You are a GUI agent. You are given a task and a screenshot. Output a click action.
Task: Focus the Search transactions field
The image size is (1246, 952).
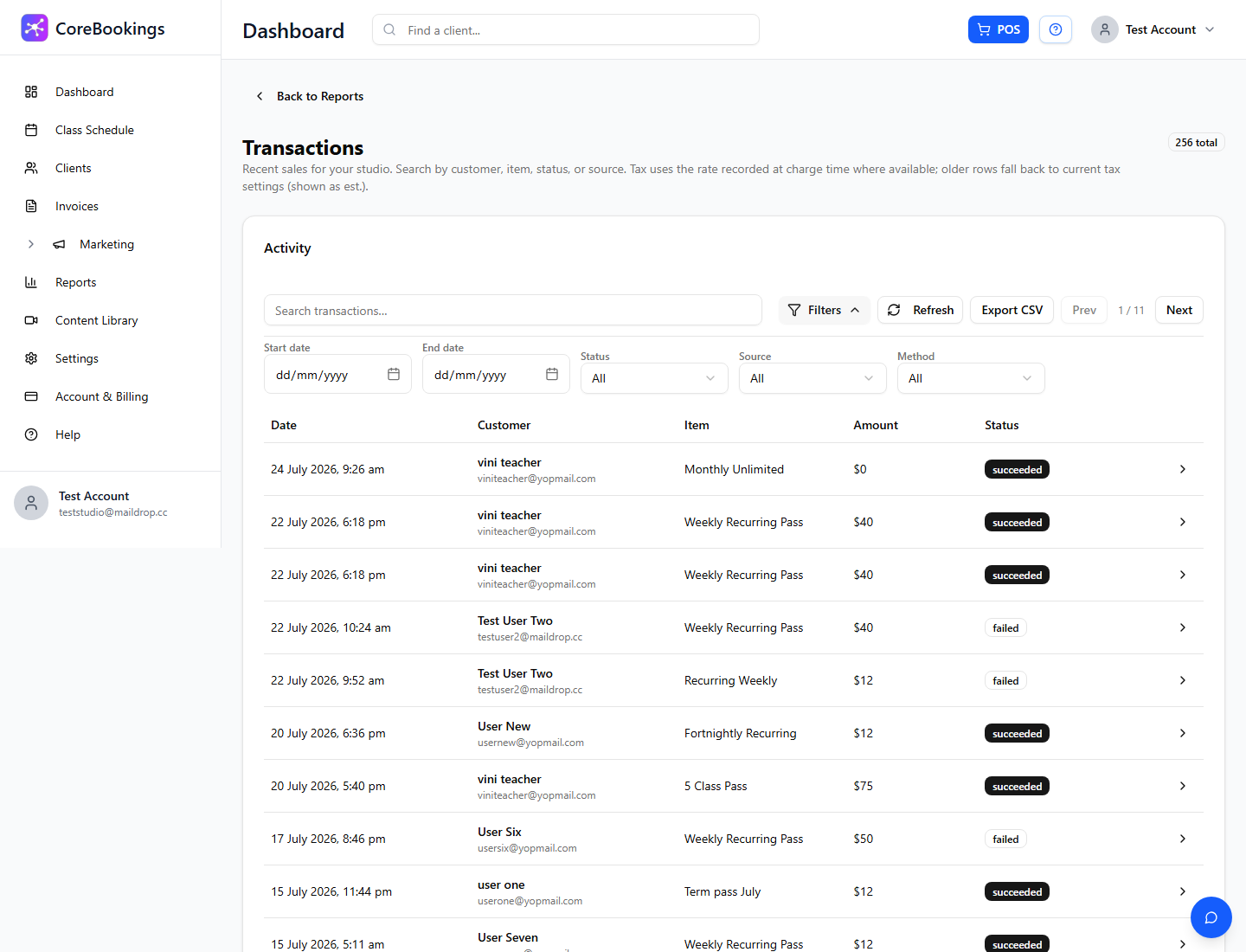click(x=513, y=310)
